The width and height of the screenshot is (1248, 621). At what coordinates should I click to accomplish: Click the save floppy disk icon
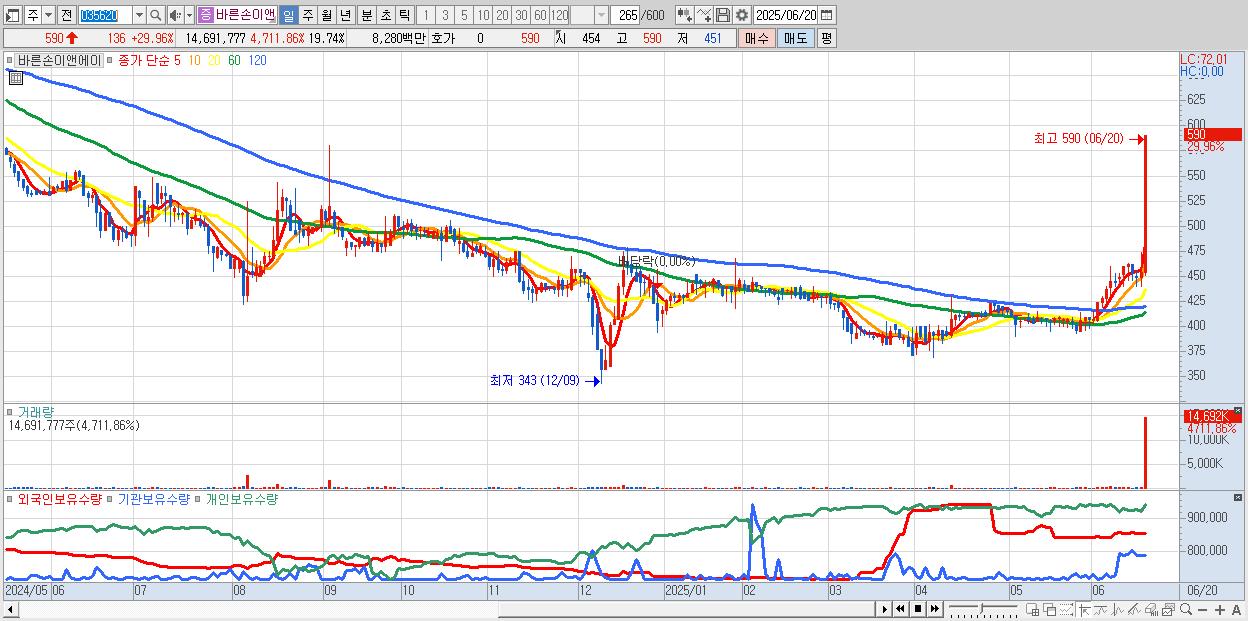pyautogui.click(x=723, y=15)
